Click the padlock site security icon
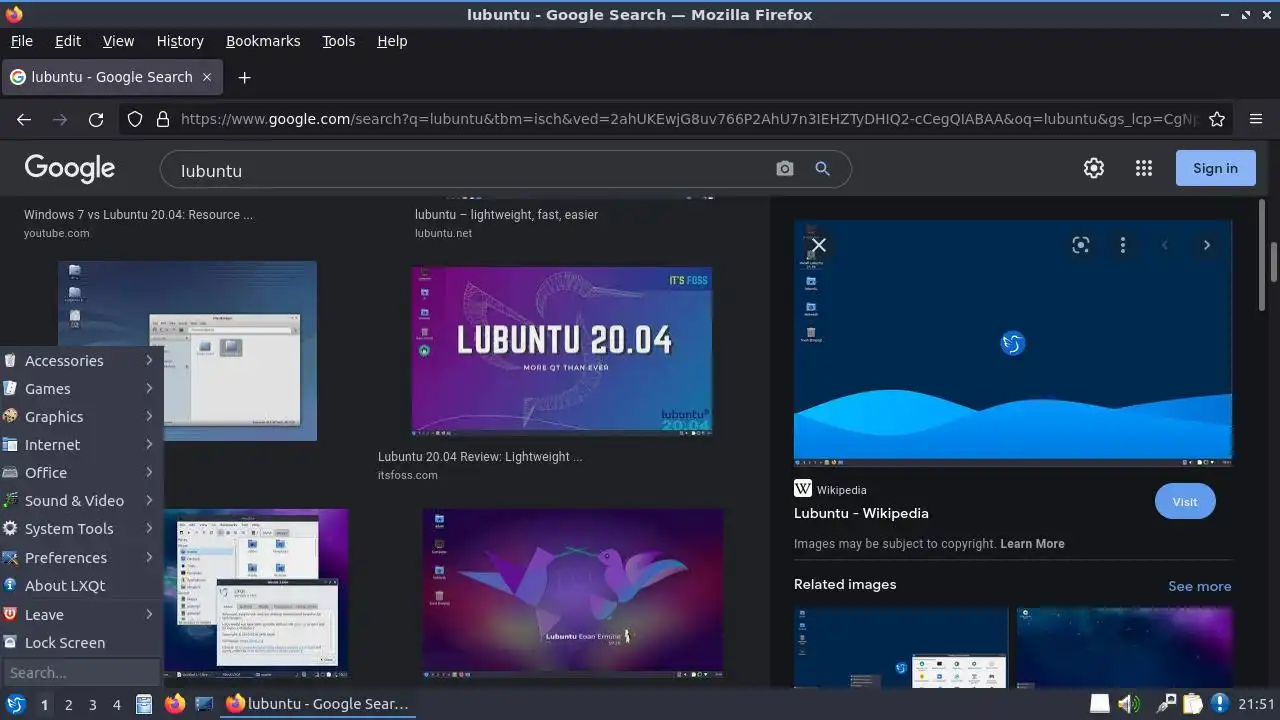Screen dimensions: 1280x720 click(163, 119)
